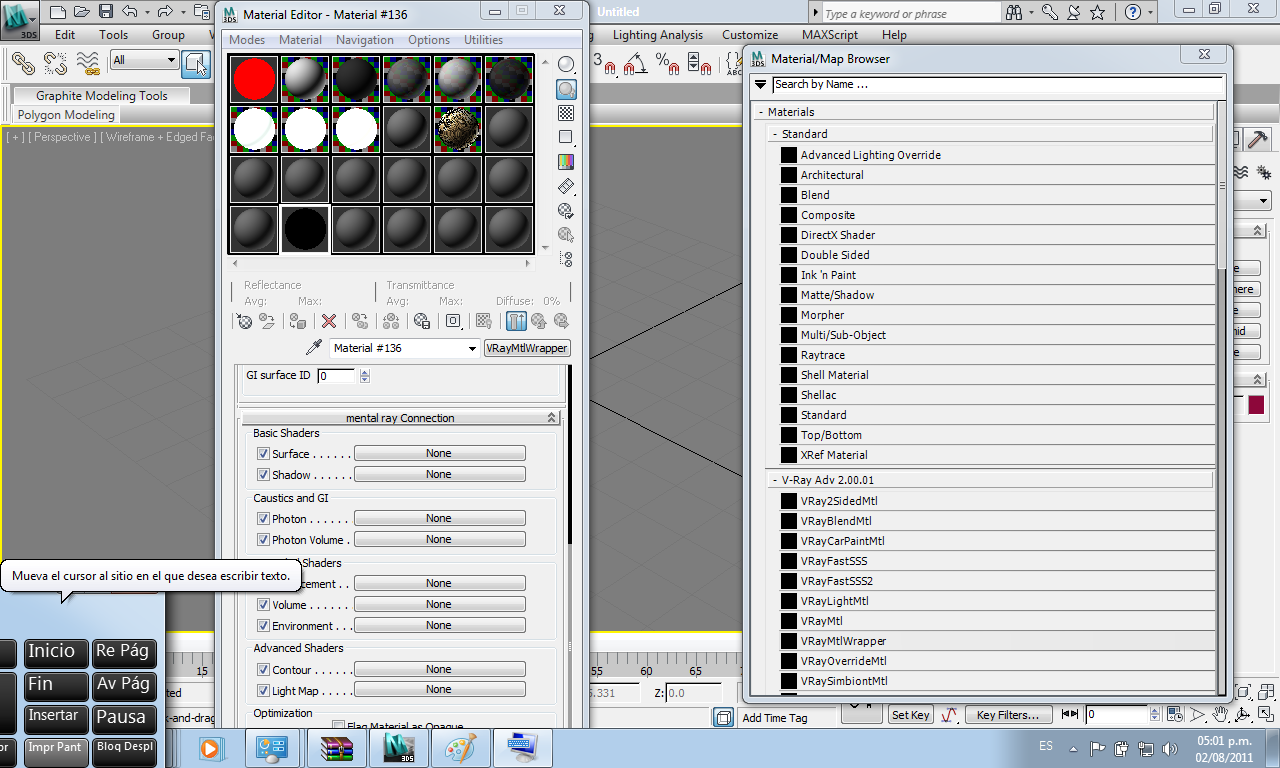Click the Percent Snap toggle icon

tap(668, 63)
